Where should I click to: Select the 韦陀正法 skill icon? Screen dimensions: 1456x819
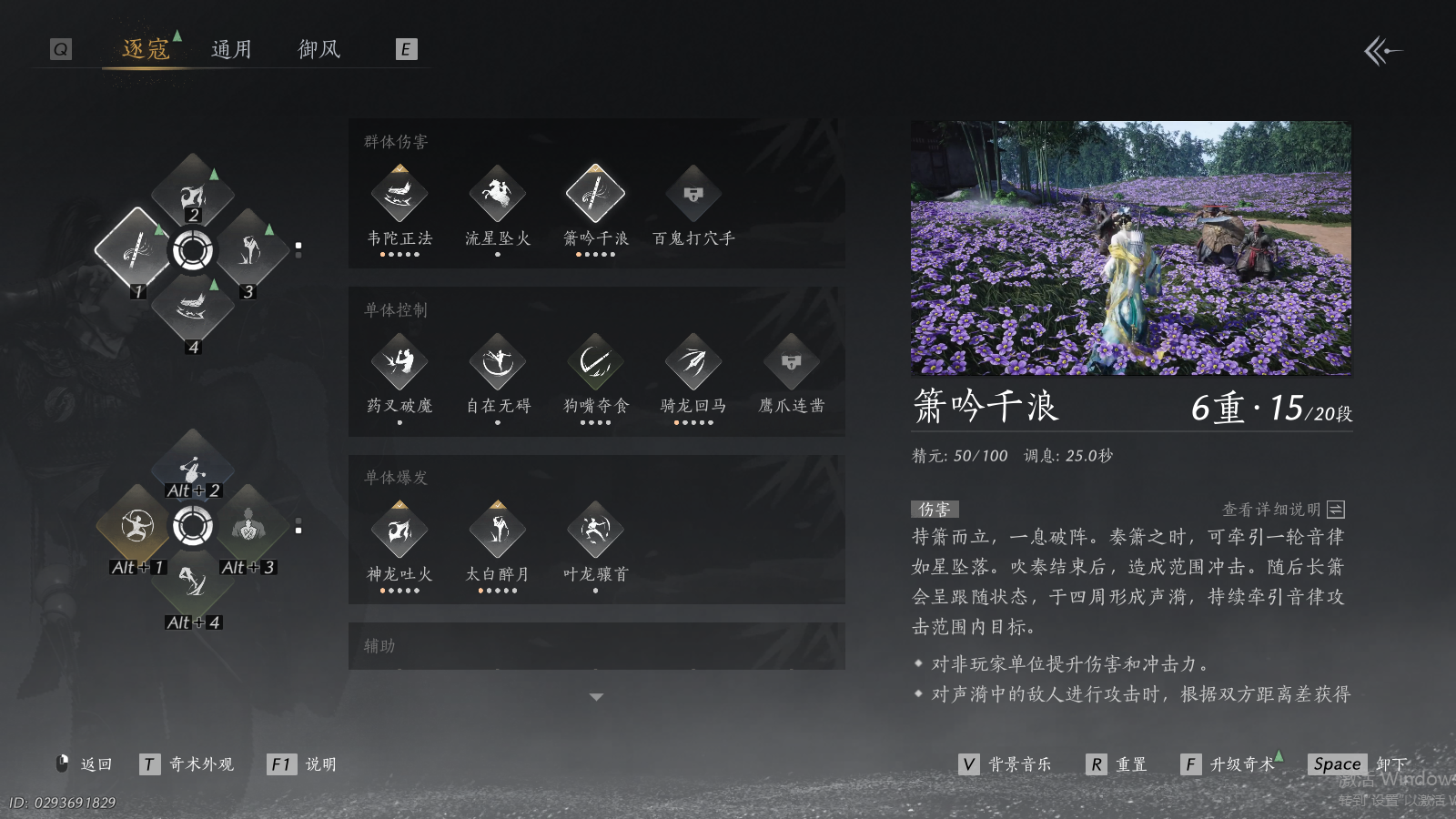coord(399,194)
